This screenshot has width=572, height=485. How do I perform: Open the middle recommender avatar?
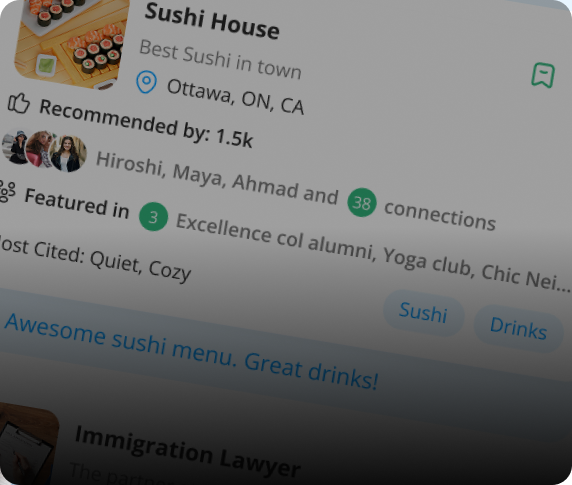(39, 149)
